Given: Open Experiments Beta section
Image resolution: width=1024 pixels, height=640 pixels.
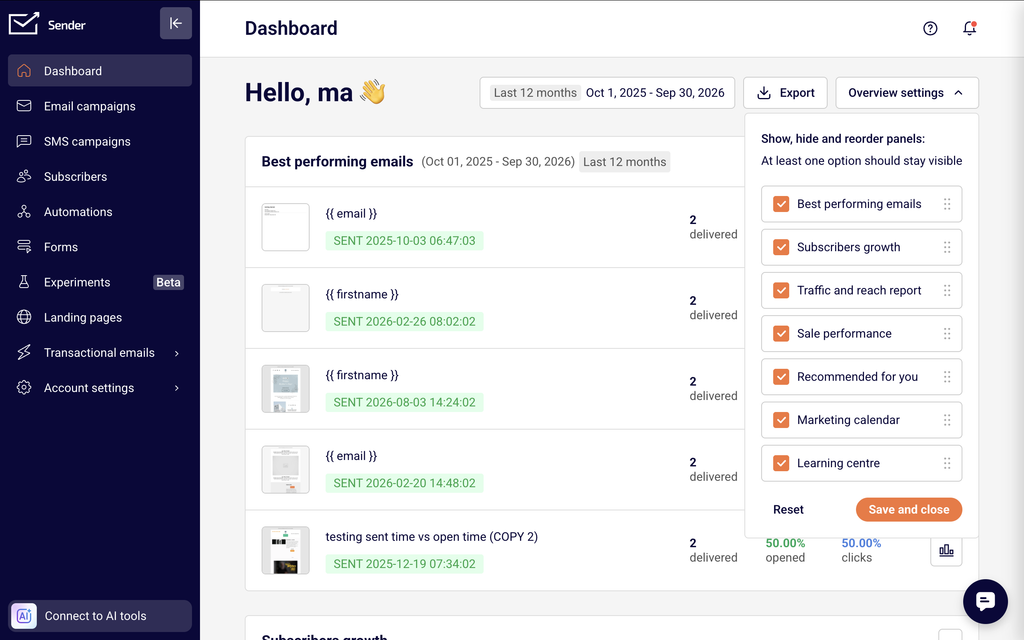Looking at the screenshot, I should pos(100,282).
